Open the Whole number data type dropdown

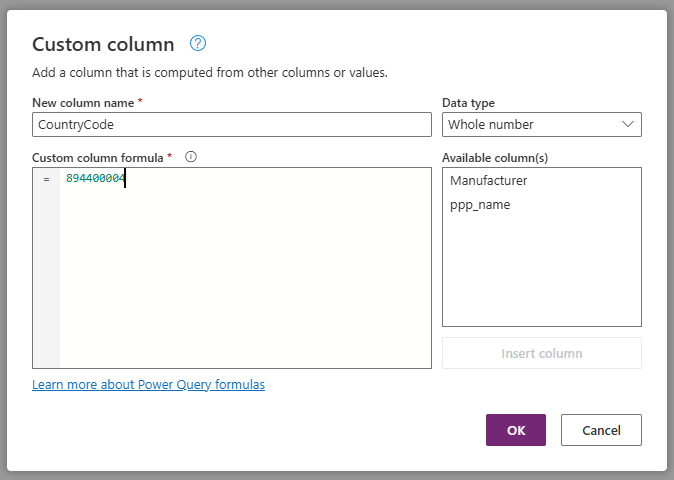coord(541,124)
